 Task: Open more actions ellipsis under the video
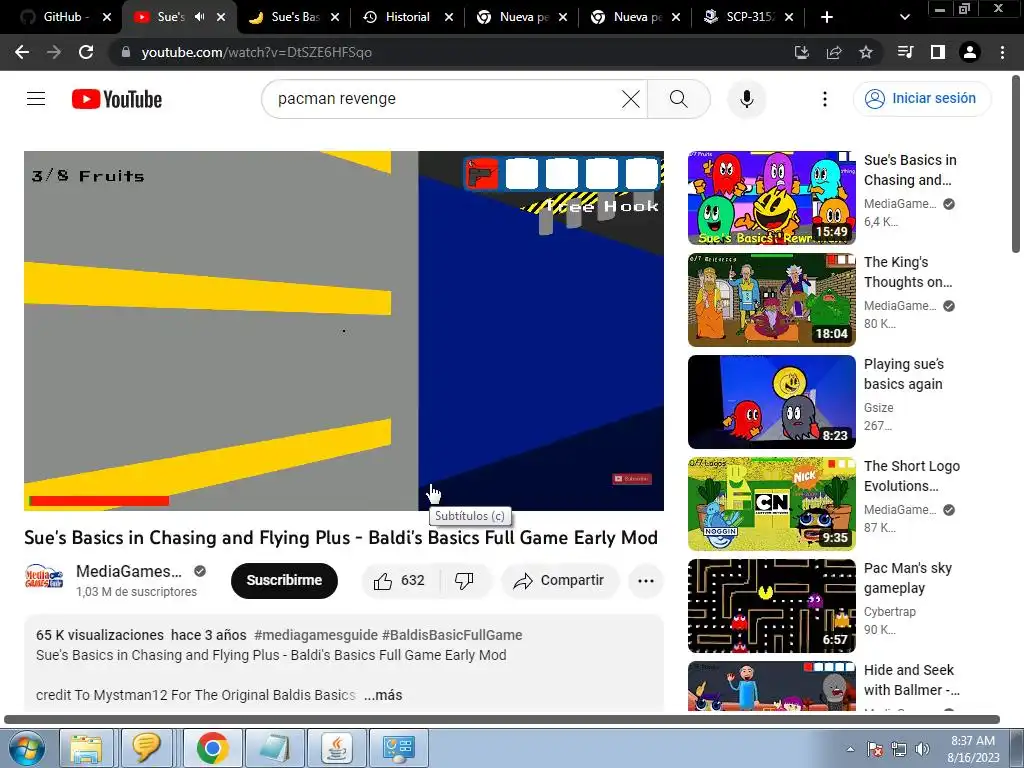(x=646, y=581)
